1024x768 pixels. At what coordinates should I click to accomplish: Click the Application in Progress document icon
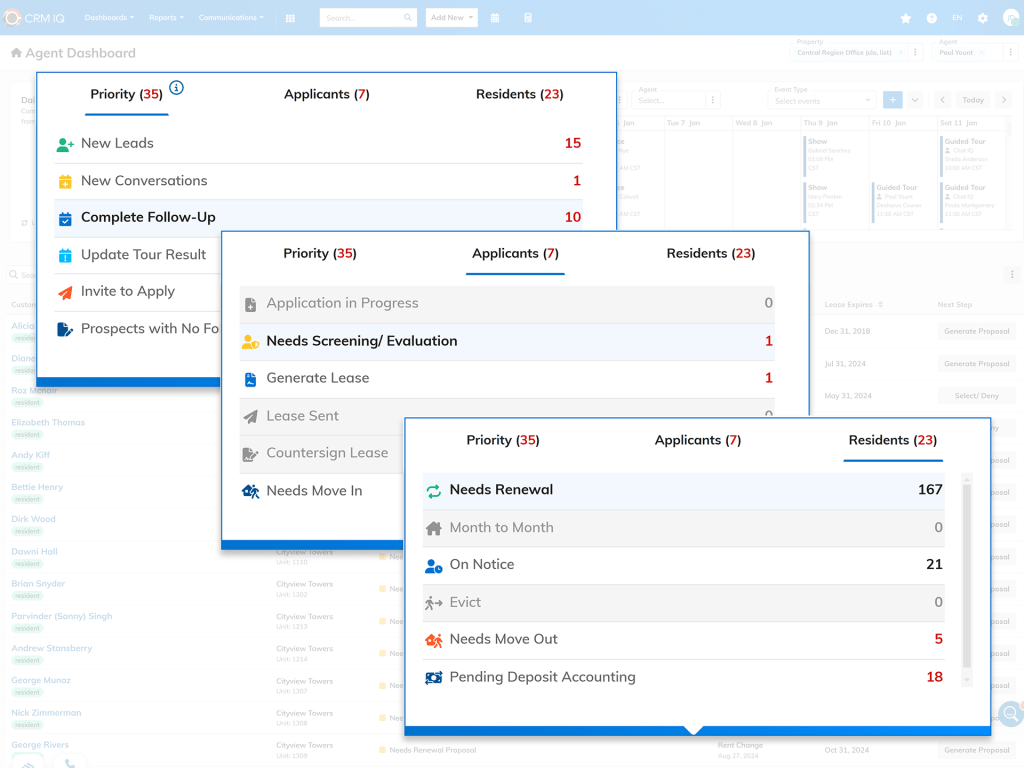click(250, 304)
